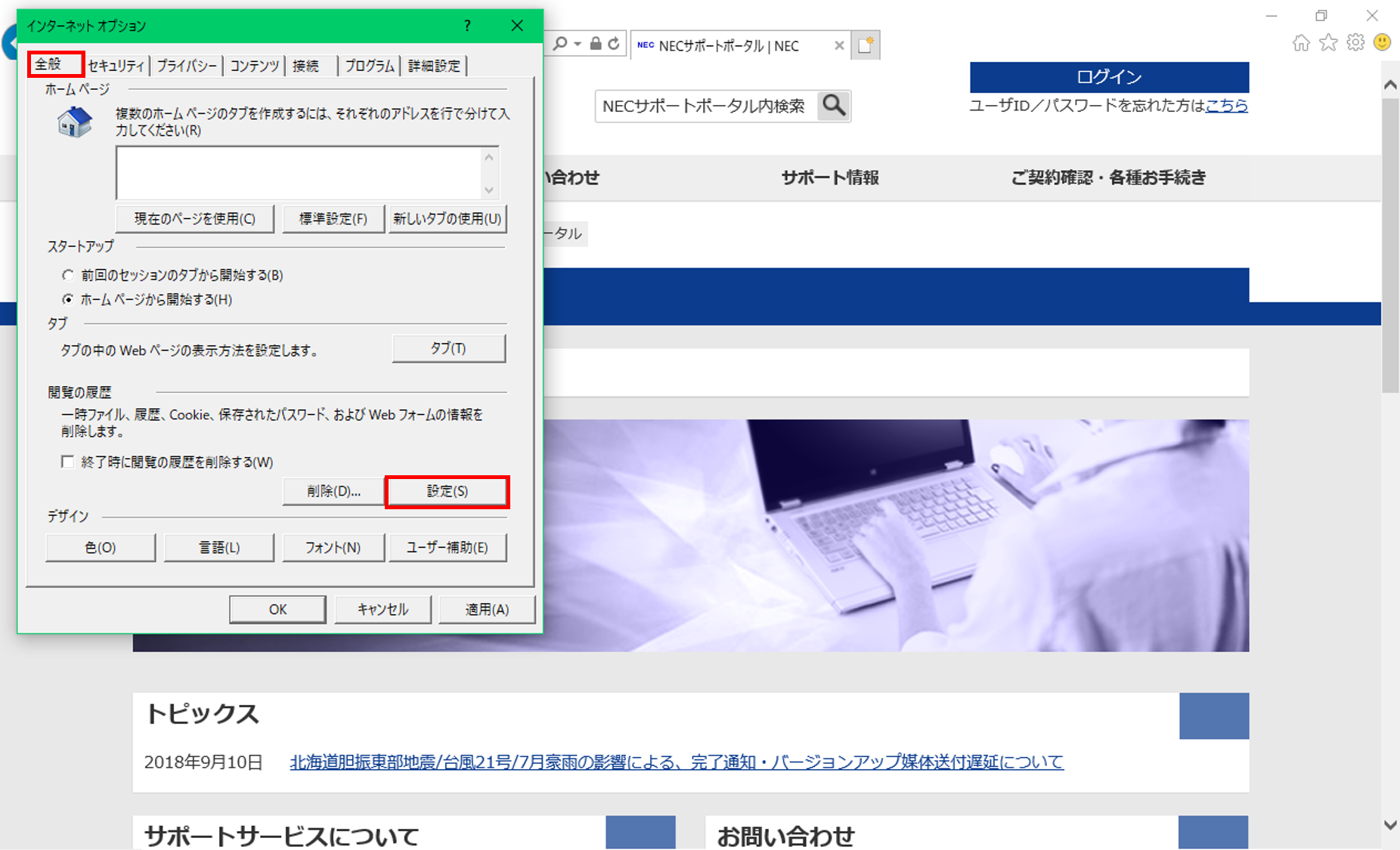
Task: Open a new tab button
Action: (866, 45)
